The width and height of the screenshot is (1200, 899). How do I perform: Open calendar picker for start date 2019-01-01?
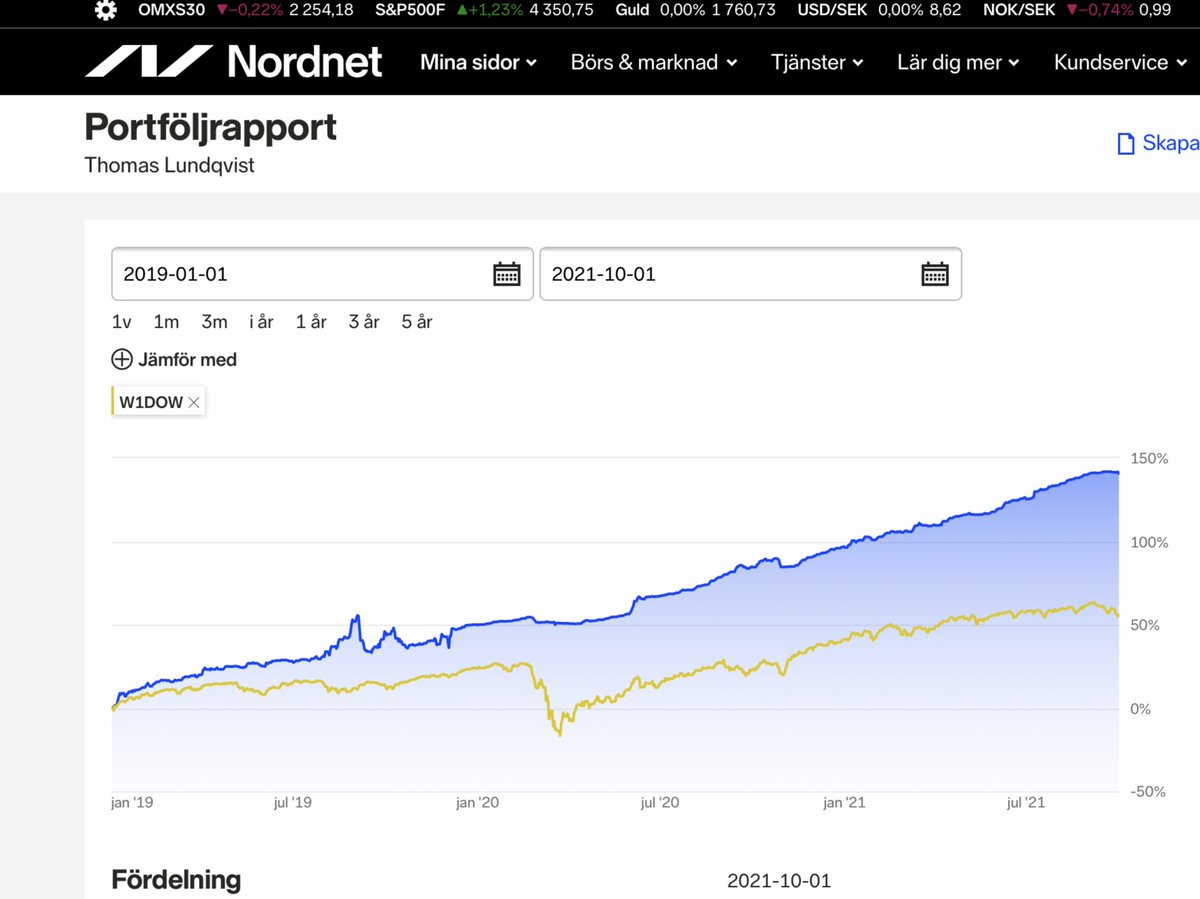point(507,274)
